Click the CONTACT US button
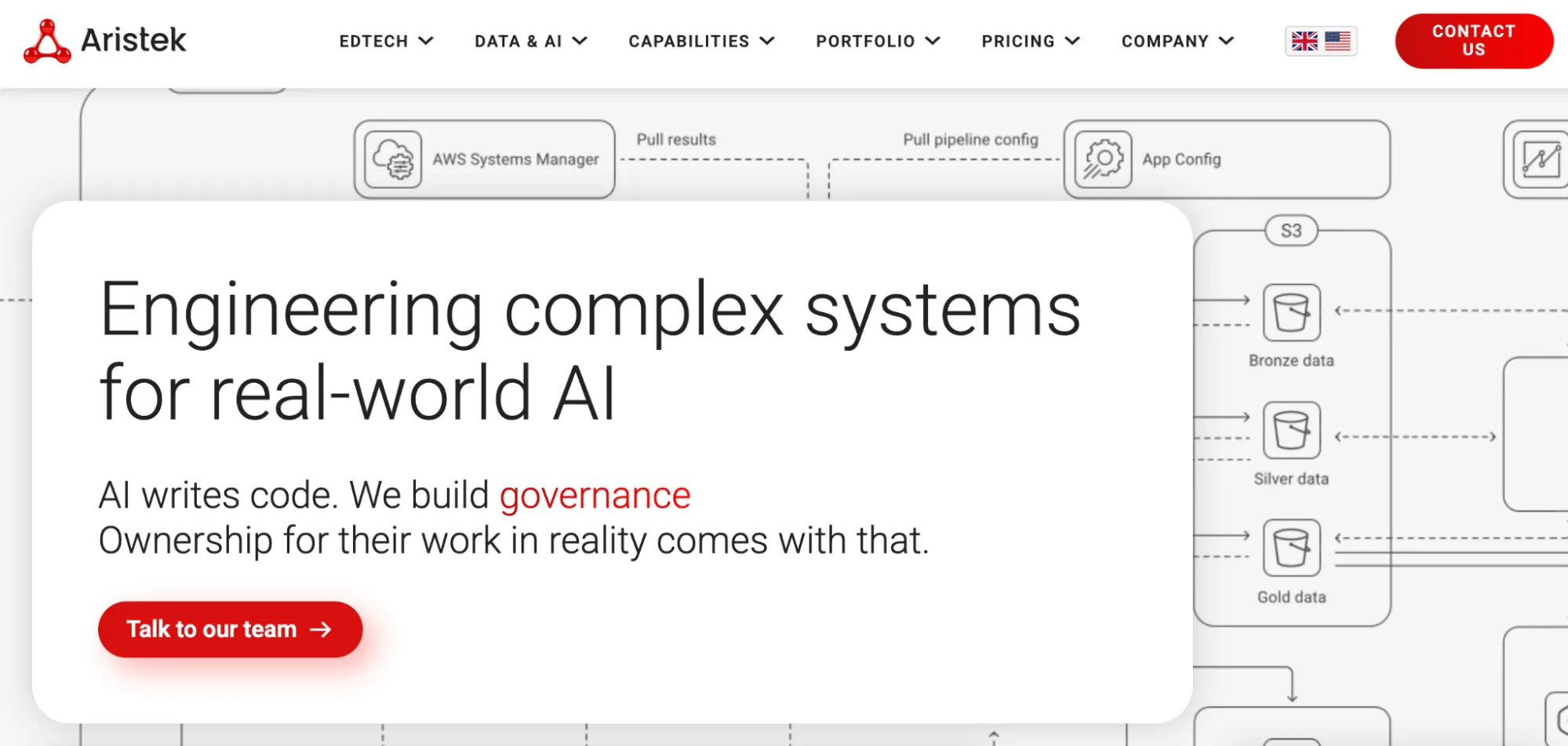The image size is (1568, 746). point(1474,41)
